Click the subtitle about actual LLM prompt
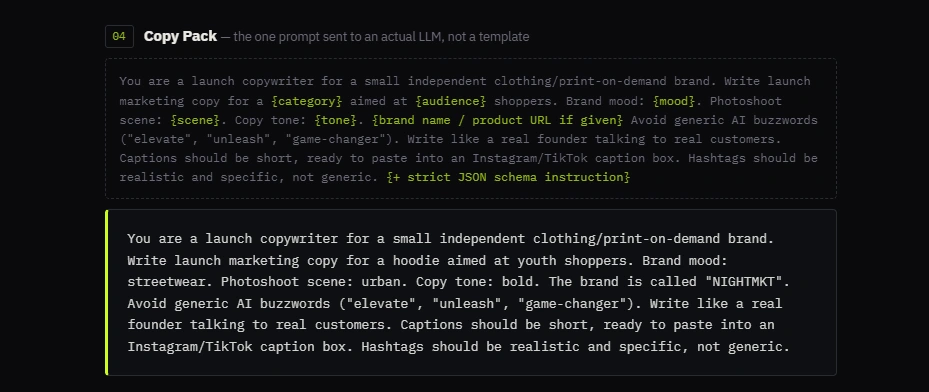Viewport: 929px width, 392px height. 375,37
